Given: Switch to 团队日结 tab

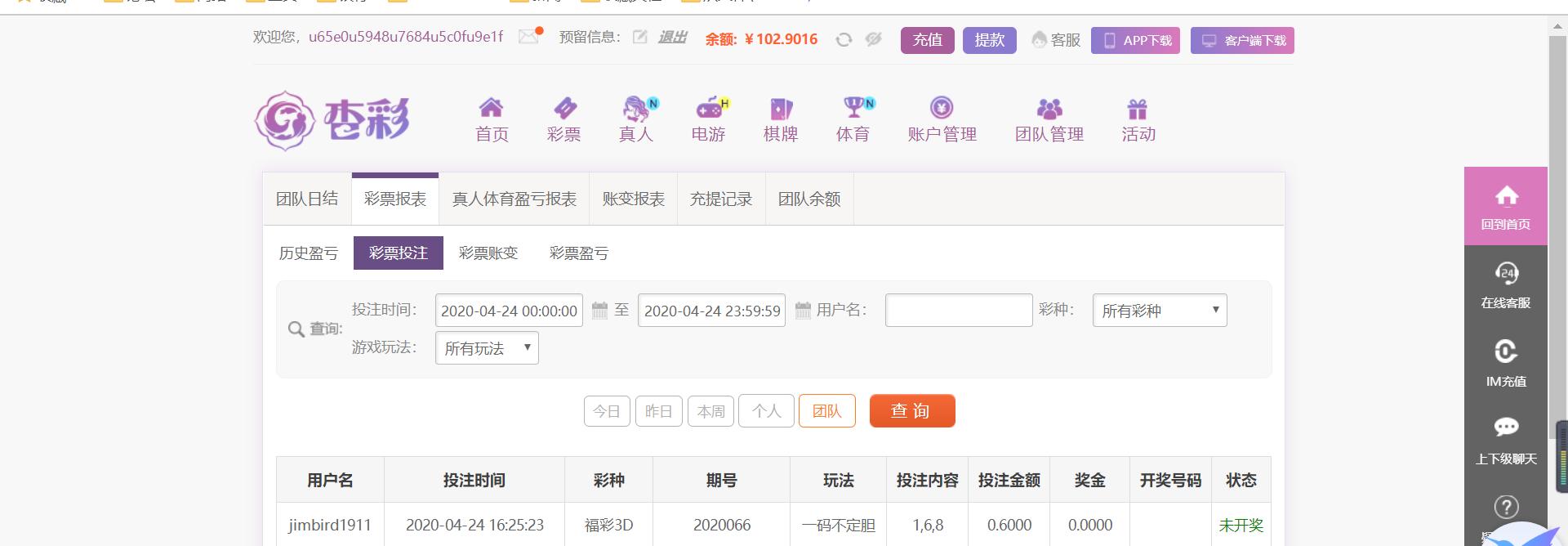Looking at the screenshot, I should pyautogui.click(x=307, y=199).
